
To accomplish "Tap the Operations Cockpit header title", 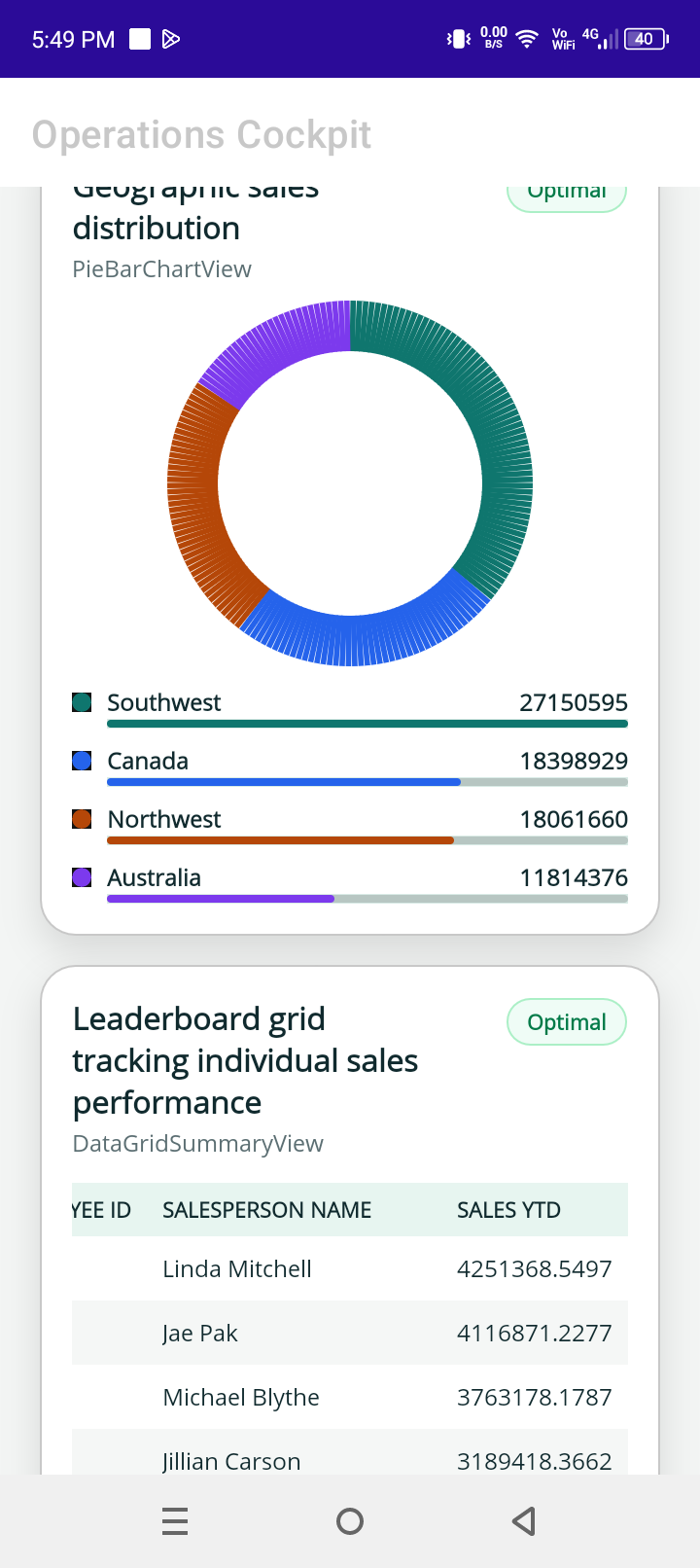I will click(201, 134).
